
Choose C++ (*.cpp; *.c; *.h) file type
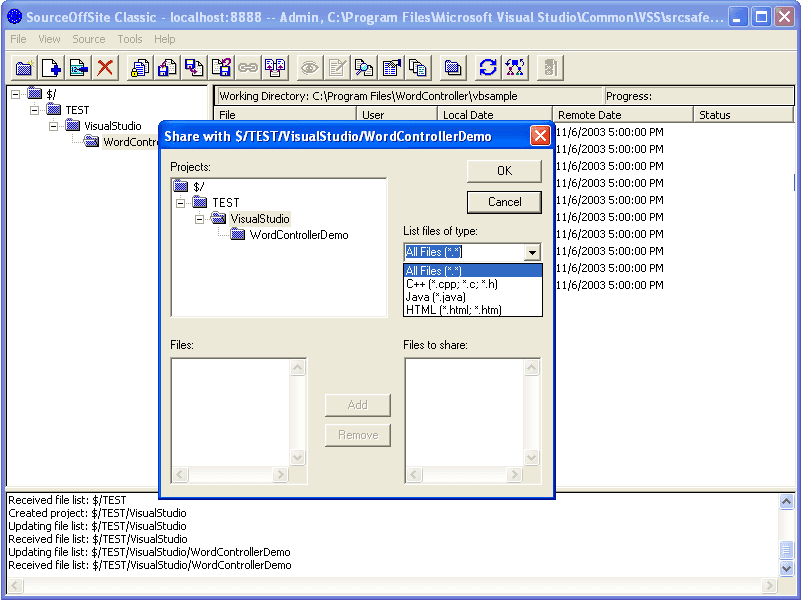pyautogui.click(x=473, y=284)
